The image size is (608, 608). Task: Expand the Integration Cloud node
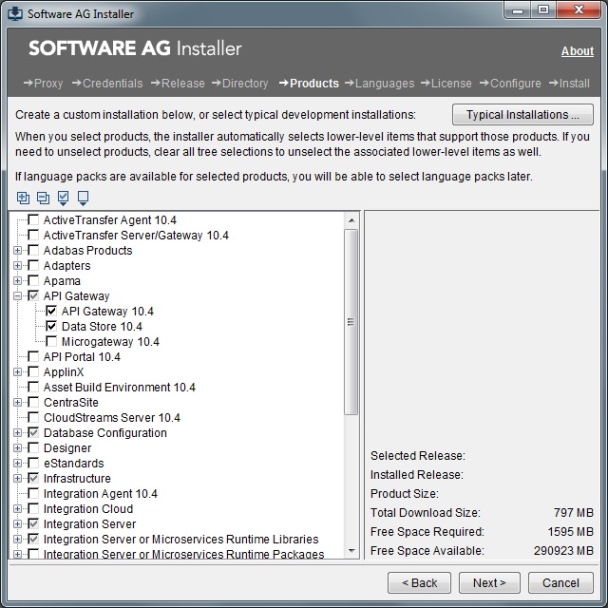coord(17,509)
